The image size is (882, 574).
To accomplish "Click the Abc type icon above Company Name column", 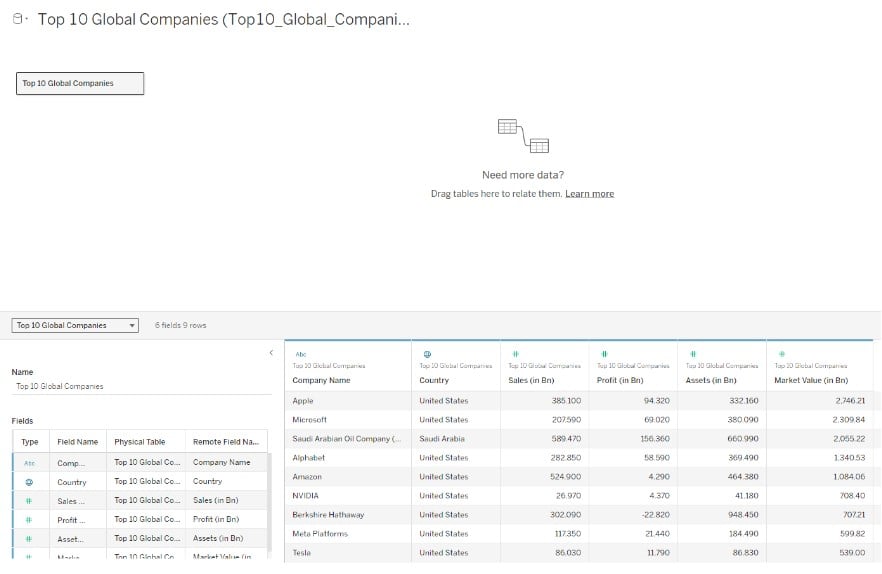I will 301,355.
